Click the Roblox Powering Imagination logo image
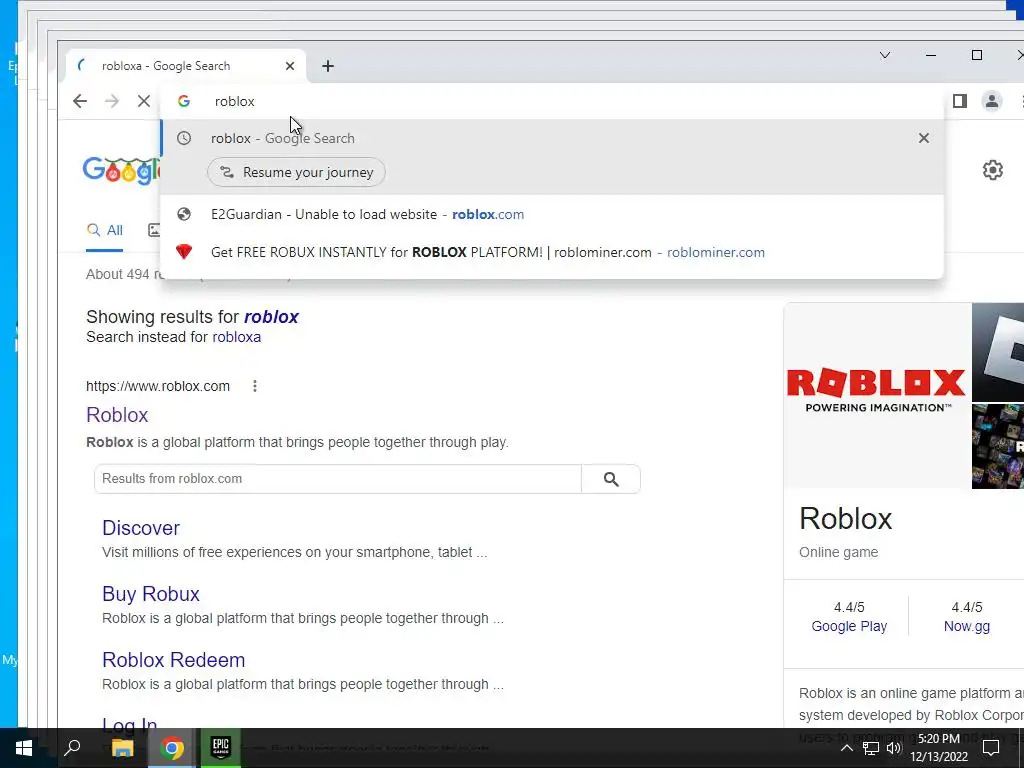1024x768 pixels. click(876, 395)
